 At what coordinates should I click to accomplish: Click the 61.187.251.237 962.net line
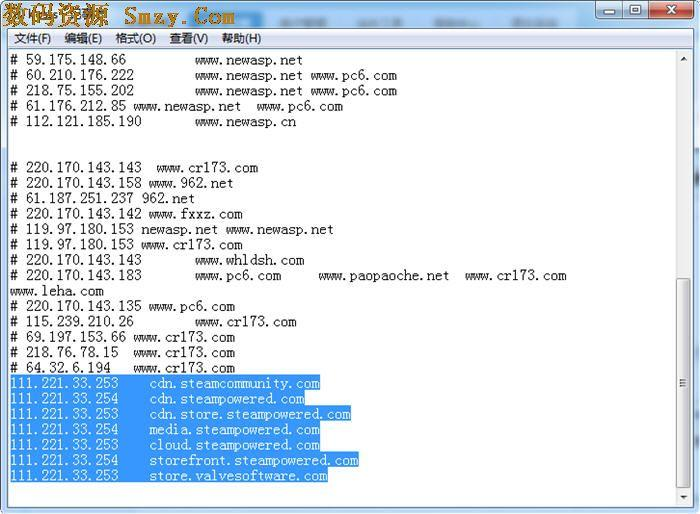point(102,198)
